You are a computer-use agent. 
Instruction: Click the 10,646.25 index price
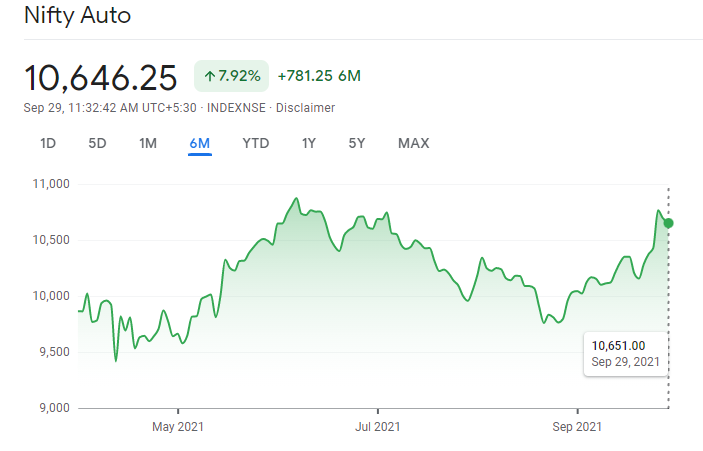(101, 77)
